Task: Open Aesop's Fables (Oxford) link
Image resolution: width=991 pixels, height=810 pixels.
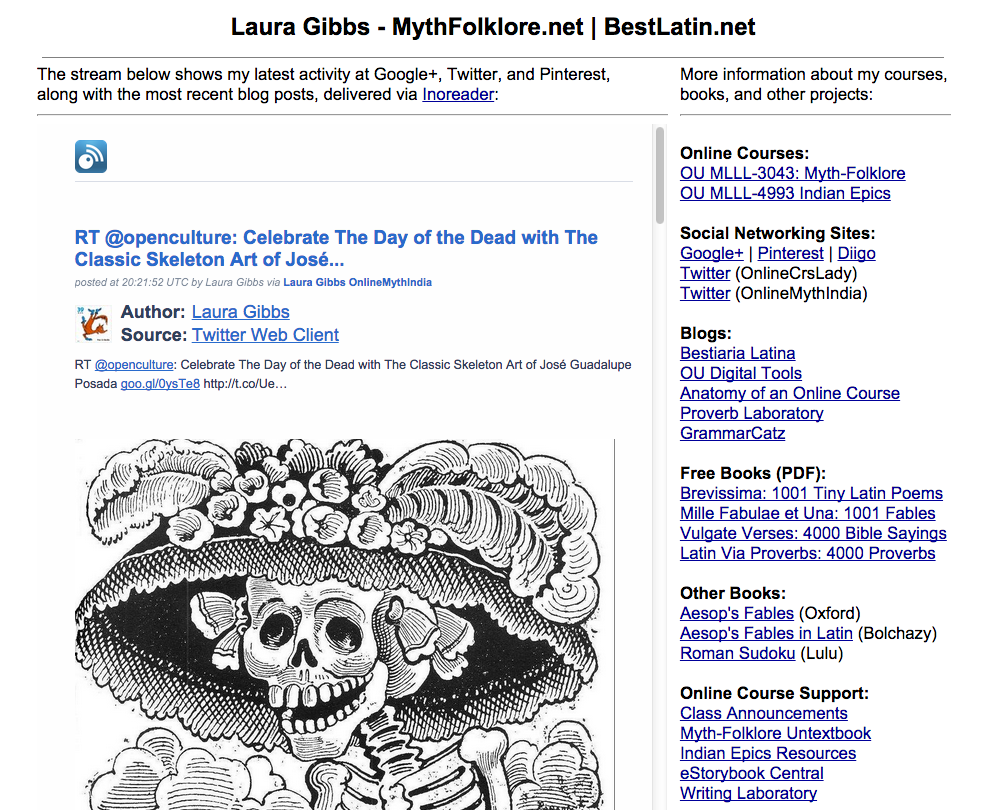Action: 737,614
